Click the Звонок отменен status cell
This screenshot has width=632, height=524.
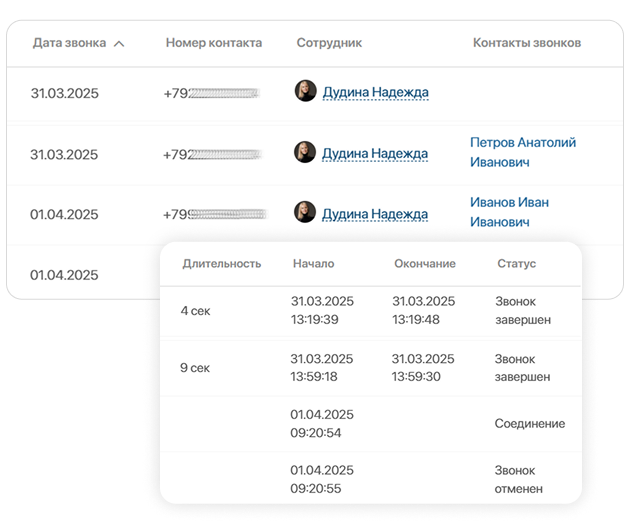pos(518,479)
